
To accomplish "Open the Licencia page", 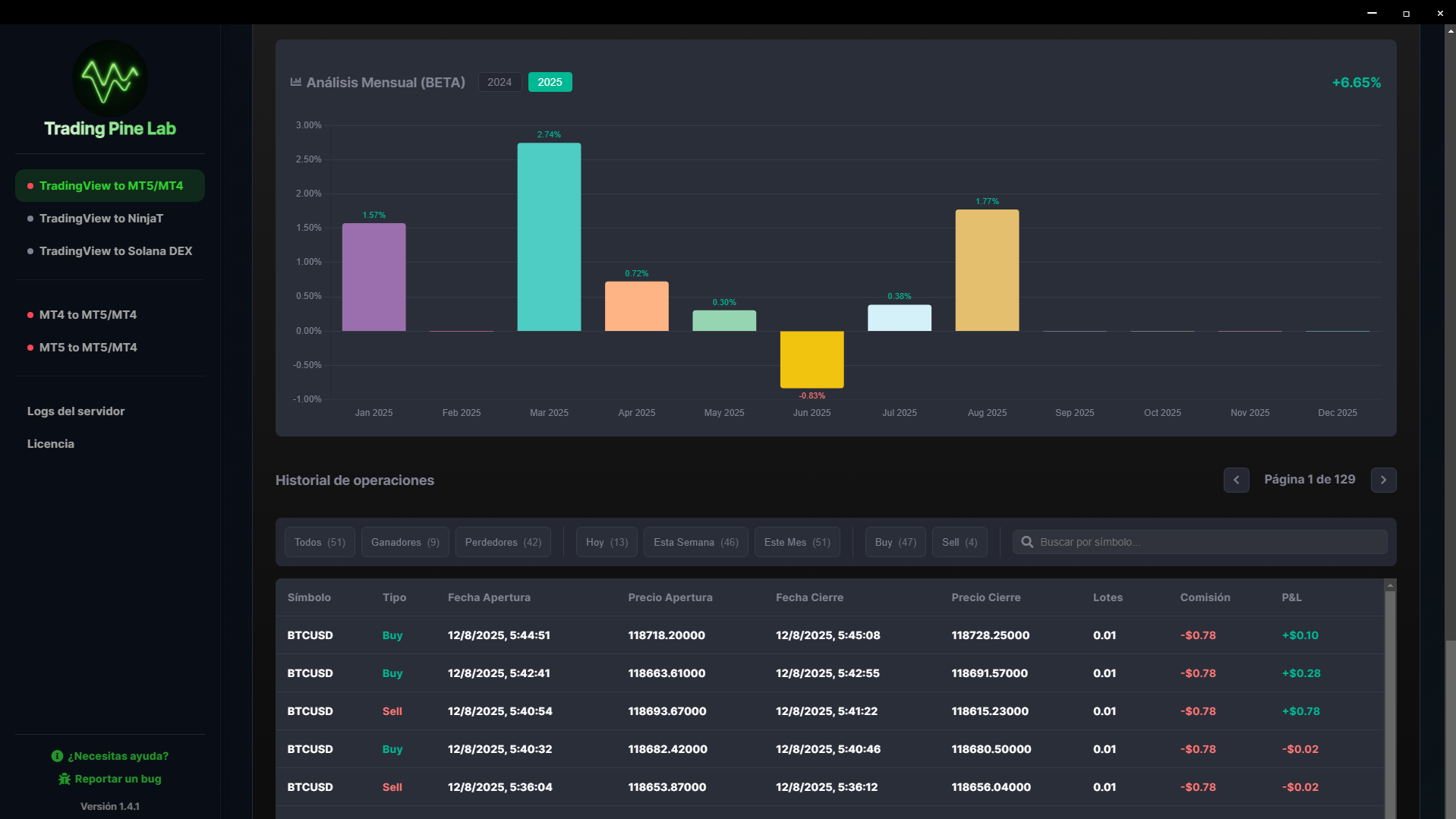I will 51,444.
